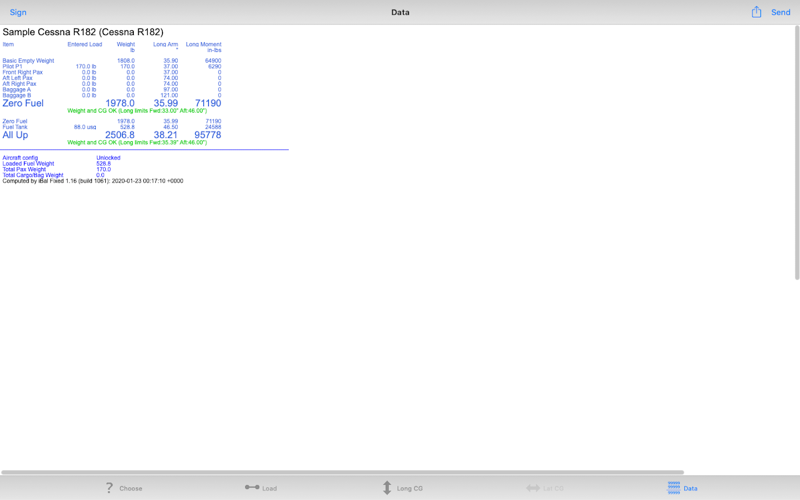The height and width of the screenshot is (500, 800).
Task: Click the All Up weight 2506.8
Action: (120, 135)
